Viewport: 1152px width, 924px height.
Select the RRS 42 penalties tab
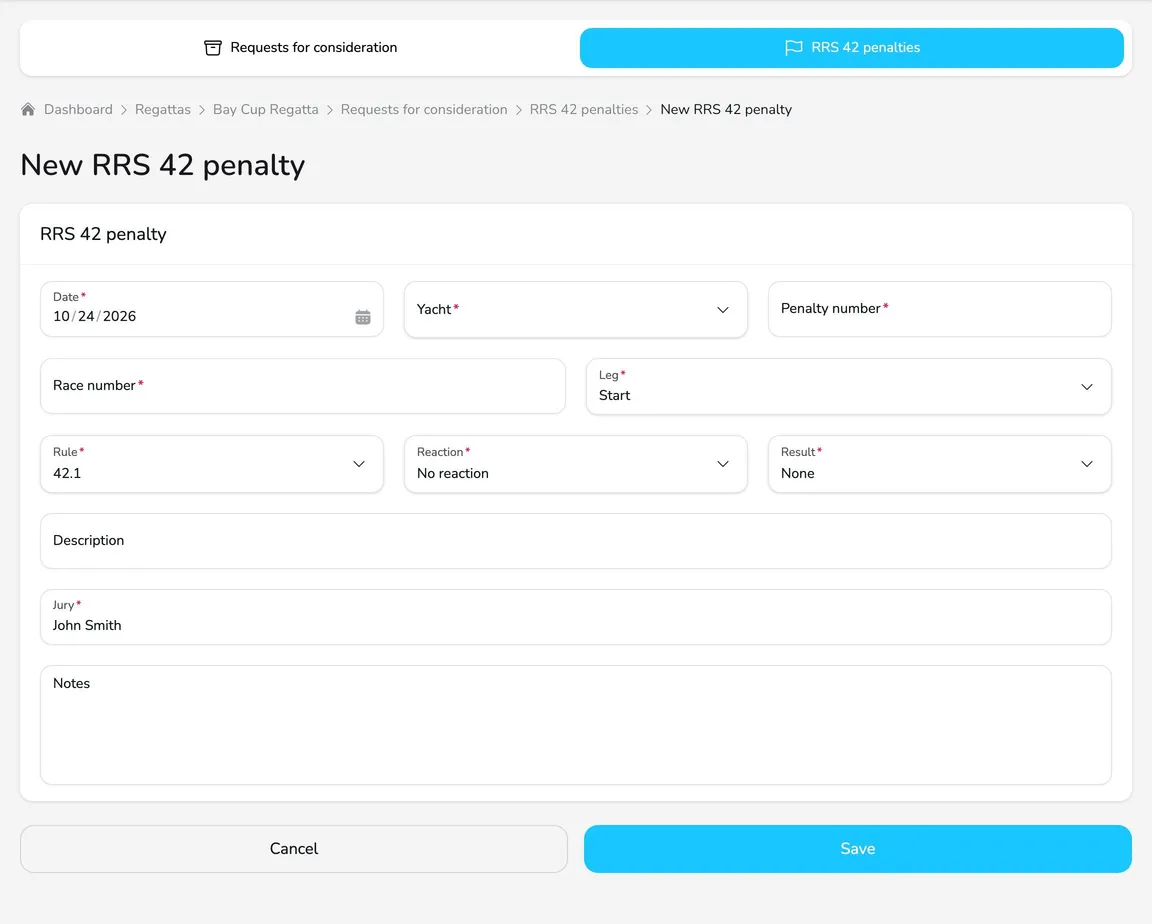pos(852,48)
